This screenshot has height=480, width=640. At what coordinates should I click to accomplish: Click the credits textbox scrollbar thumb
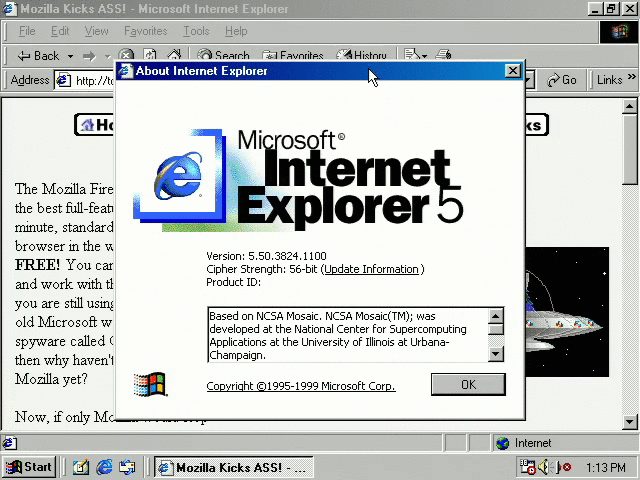click(496, 330)
